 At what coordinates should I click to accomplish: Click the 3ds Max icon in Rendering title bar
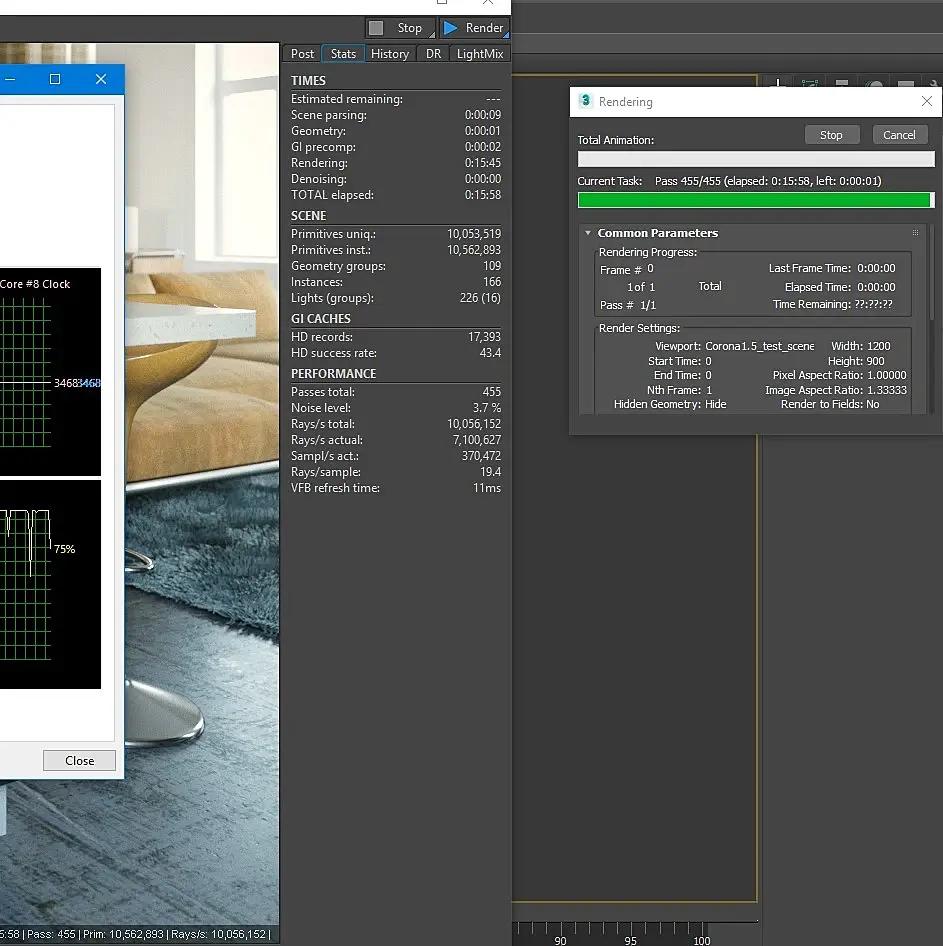click(585, 101)
